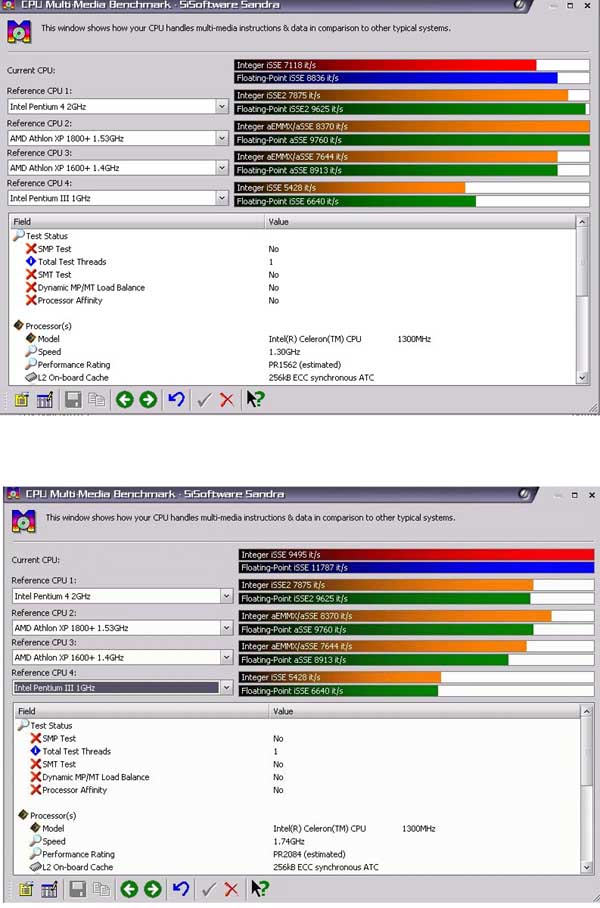
Task: Click the red X Cancel icon in the upper window
Action: (x=227, y=400)
